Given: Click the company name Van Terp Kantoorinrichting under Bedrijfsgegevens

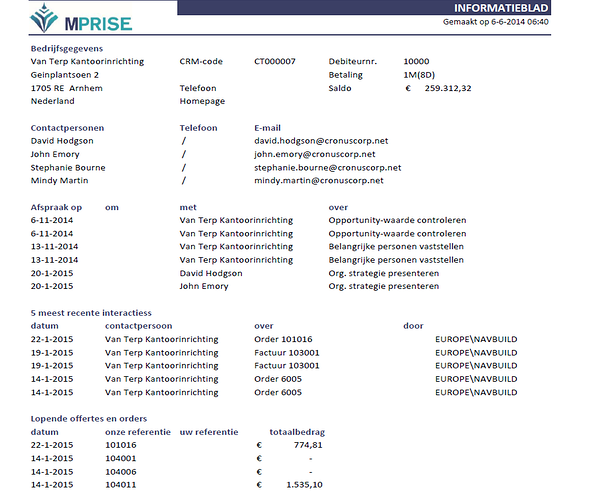Looking at the screenshot, I should click(x=87, y=61).
